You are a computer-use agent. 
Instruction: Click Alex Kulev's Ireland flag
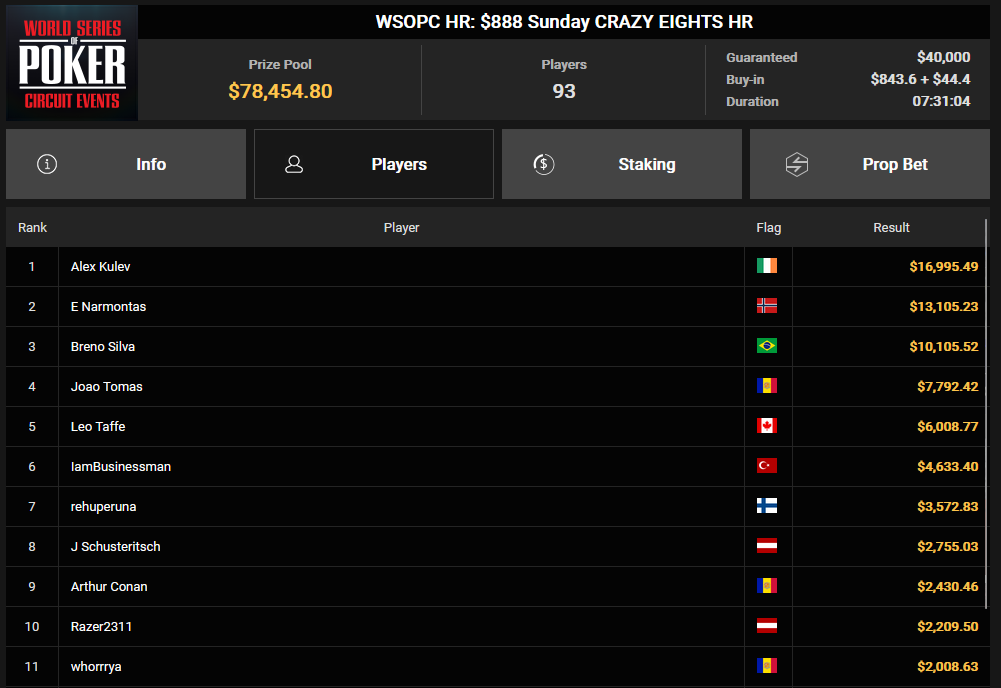[x=767, y=265]
